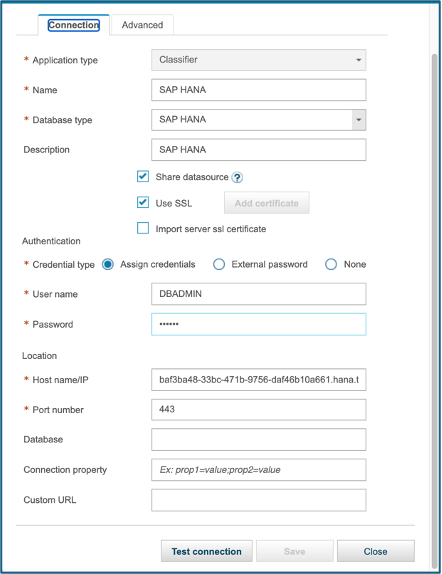Open the Share datasource help icon
The height and width of the screenshot is (574, 442).
237,178
